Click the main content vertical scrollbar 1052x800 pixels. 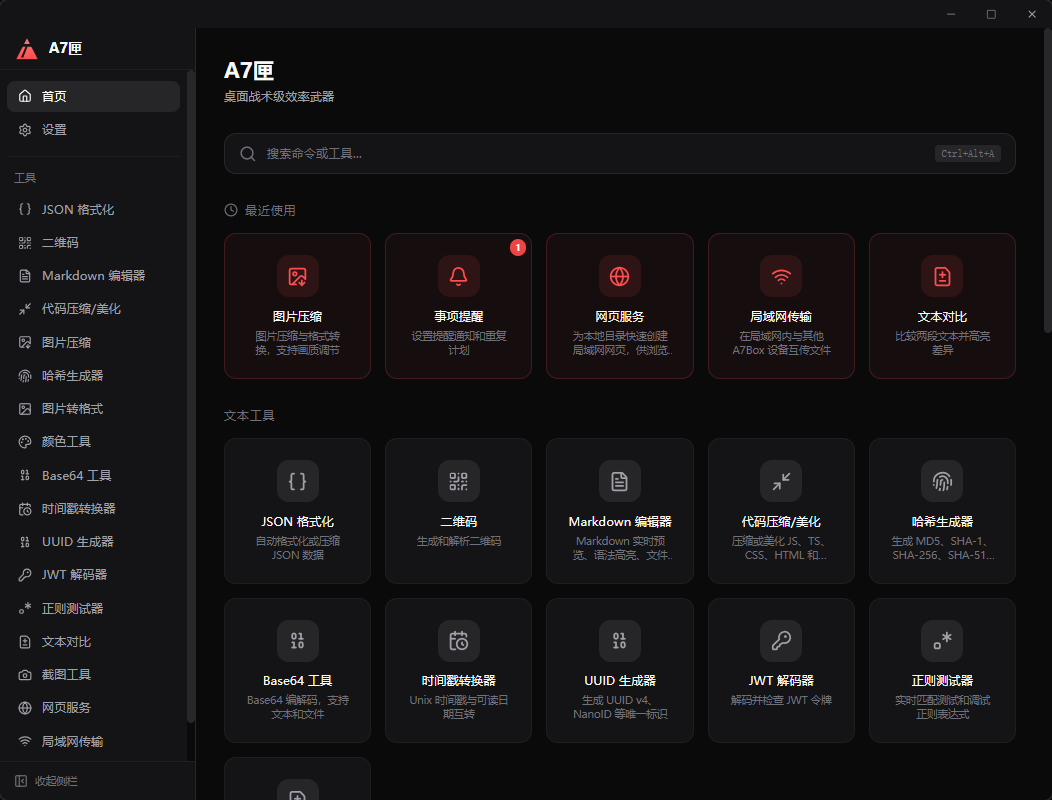[1047, 181]
